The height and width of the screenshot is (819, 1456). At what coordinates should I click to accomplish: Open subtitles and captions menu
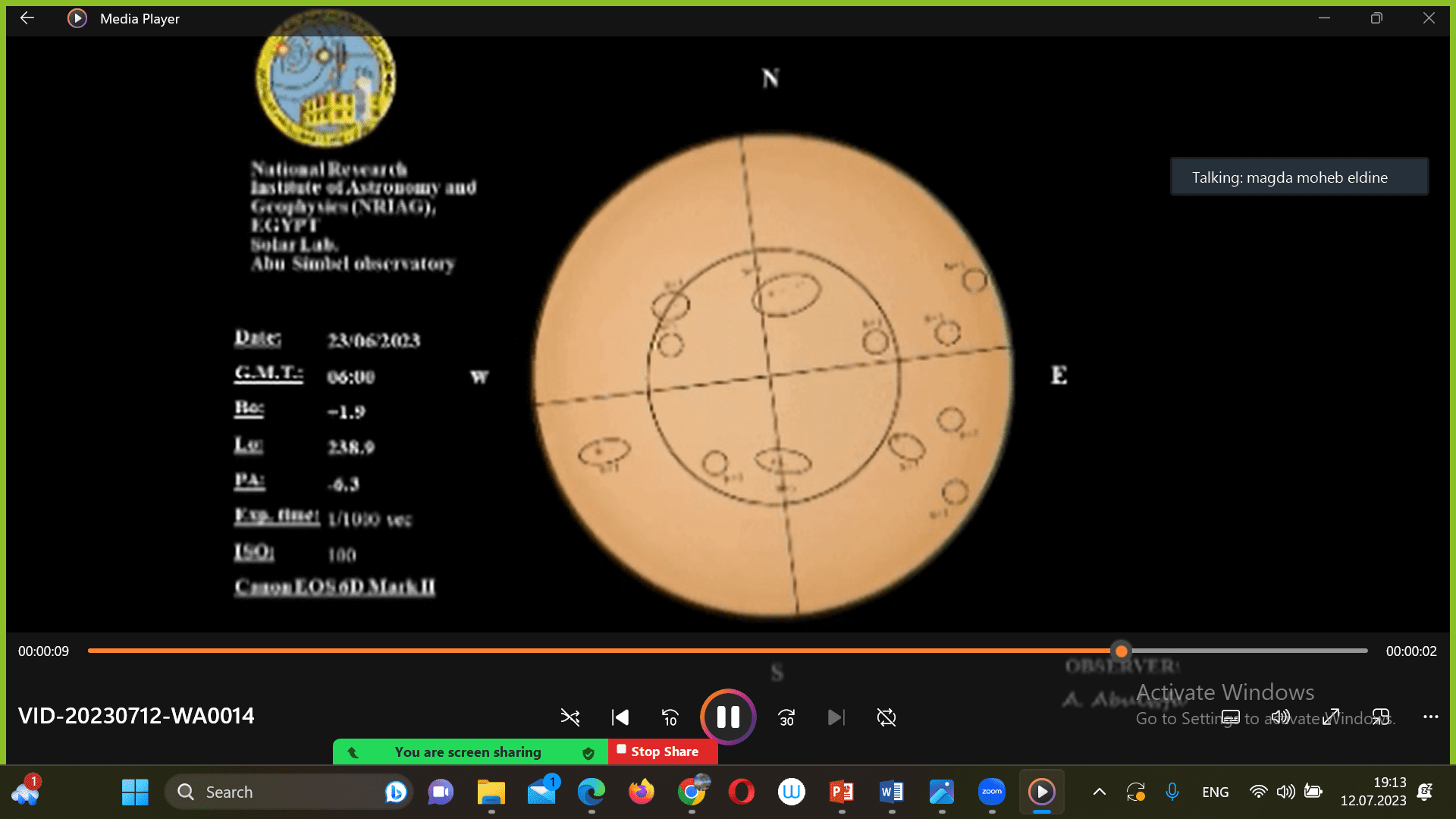click(x=1230, y=717)
